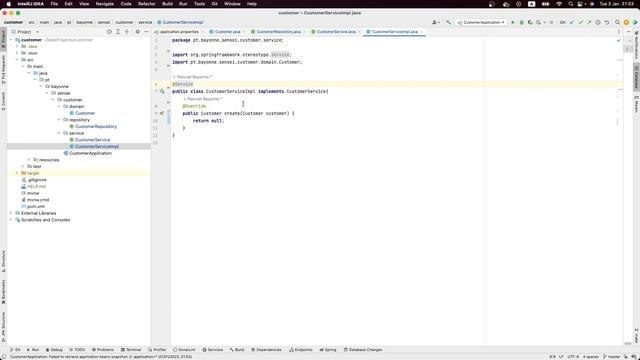Open the Refactor menu
The height and width of the screenshot is (360, 640).
(147, 4)
